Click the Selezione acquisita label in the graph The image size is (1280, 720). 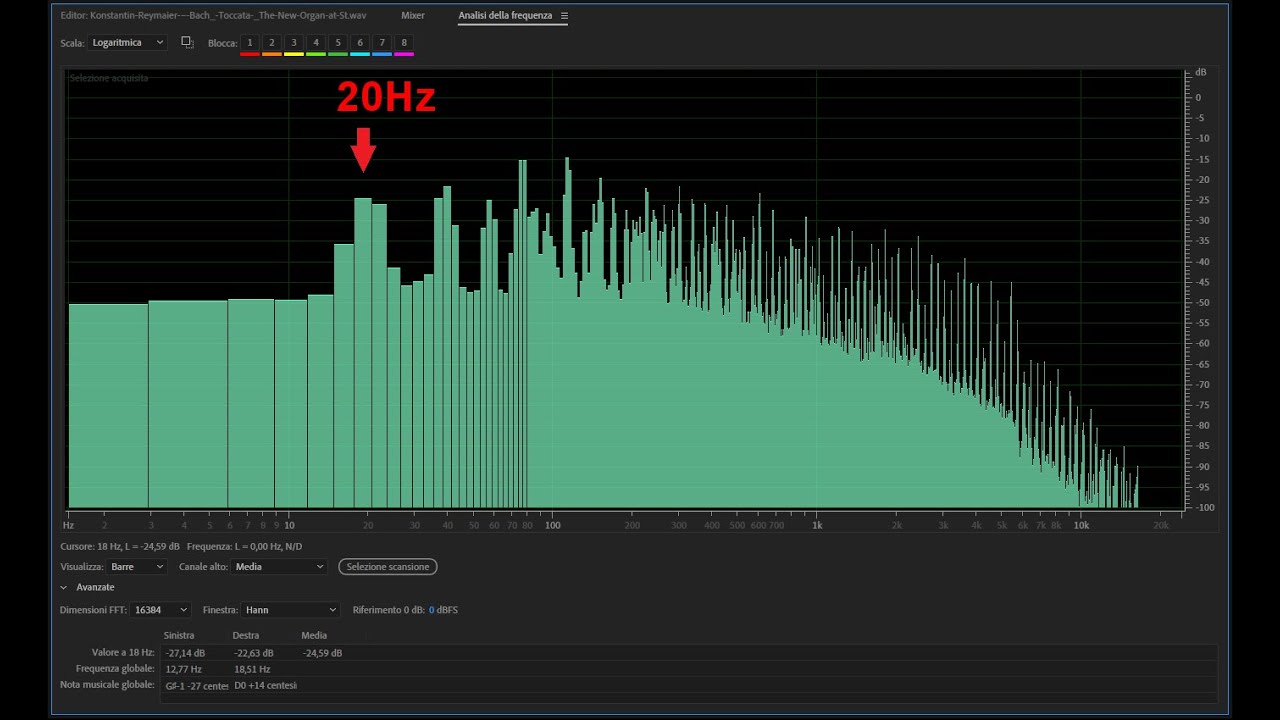pos(109,78)
